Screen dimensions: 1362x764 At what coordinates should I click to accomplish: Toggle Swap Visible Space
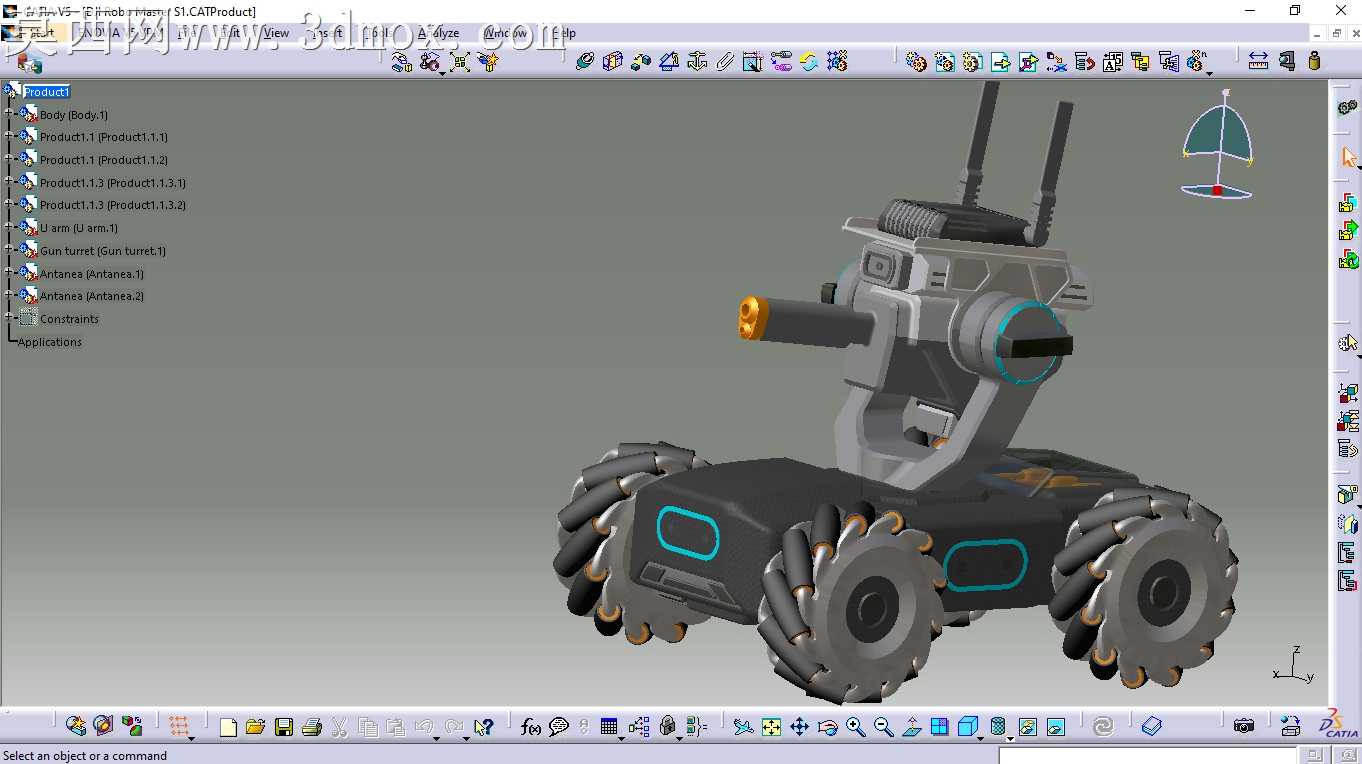pos(1055,727)
